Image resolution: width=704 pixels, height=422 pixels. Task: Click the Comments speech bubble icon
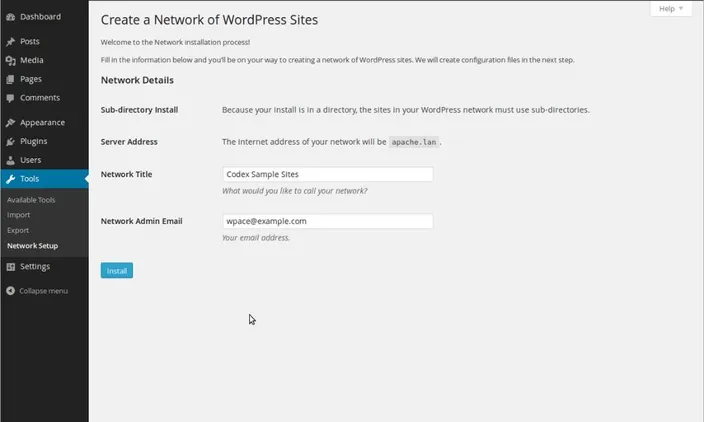[x=10, y=98]
